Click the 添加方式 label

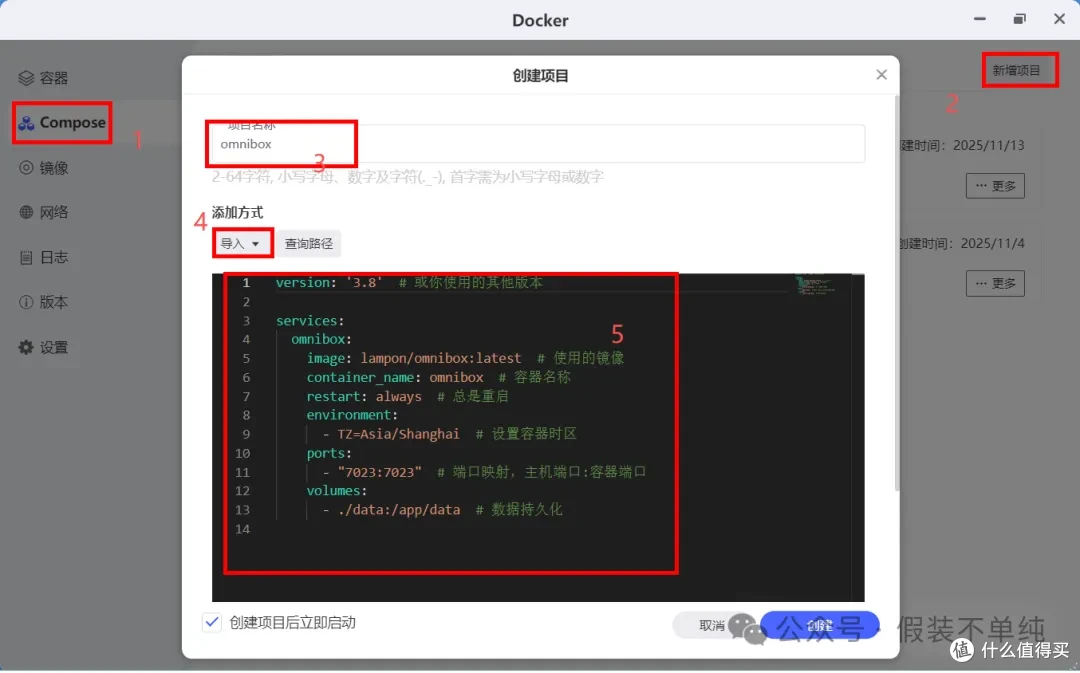tap(238, 213)
